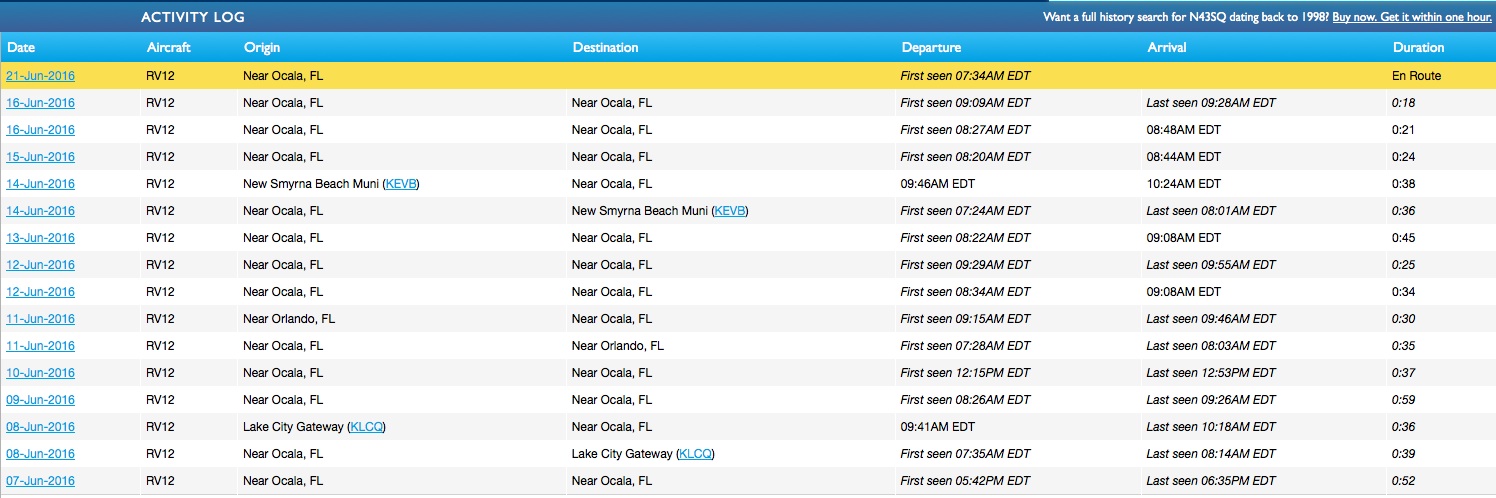Open the 07-Jun-2016 flight date link
Screen dimensions: 1496x498
click(x=40, y=481)
